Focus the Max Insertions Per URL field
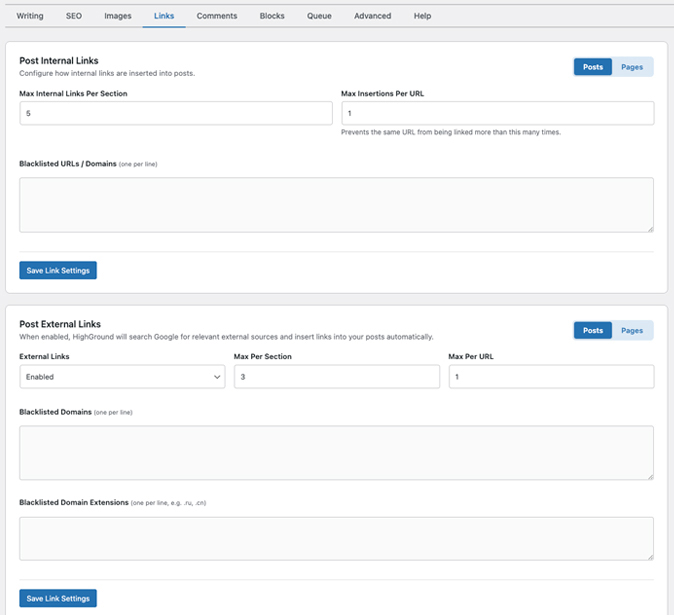 point(497,113)
